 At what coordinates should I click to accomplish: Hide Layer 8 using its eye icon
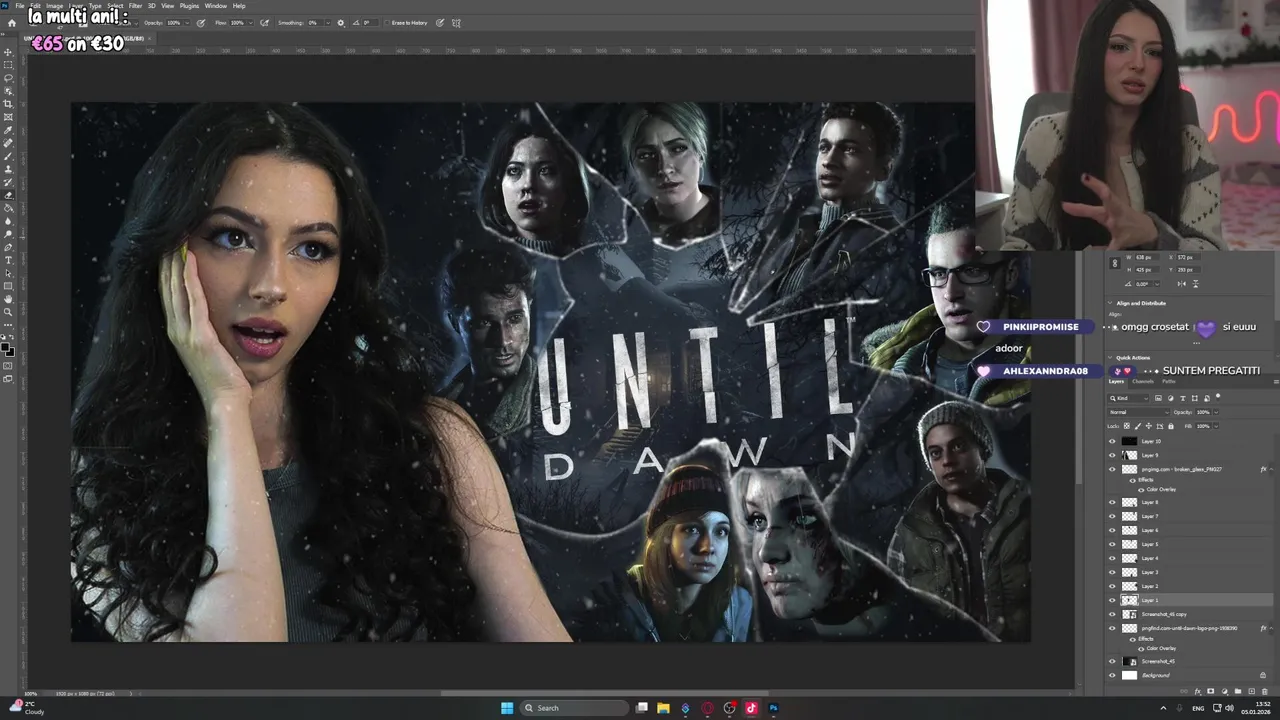(1112, 502)
